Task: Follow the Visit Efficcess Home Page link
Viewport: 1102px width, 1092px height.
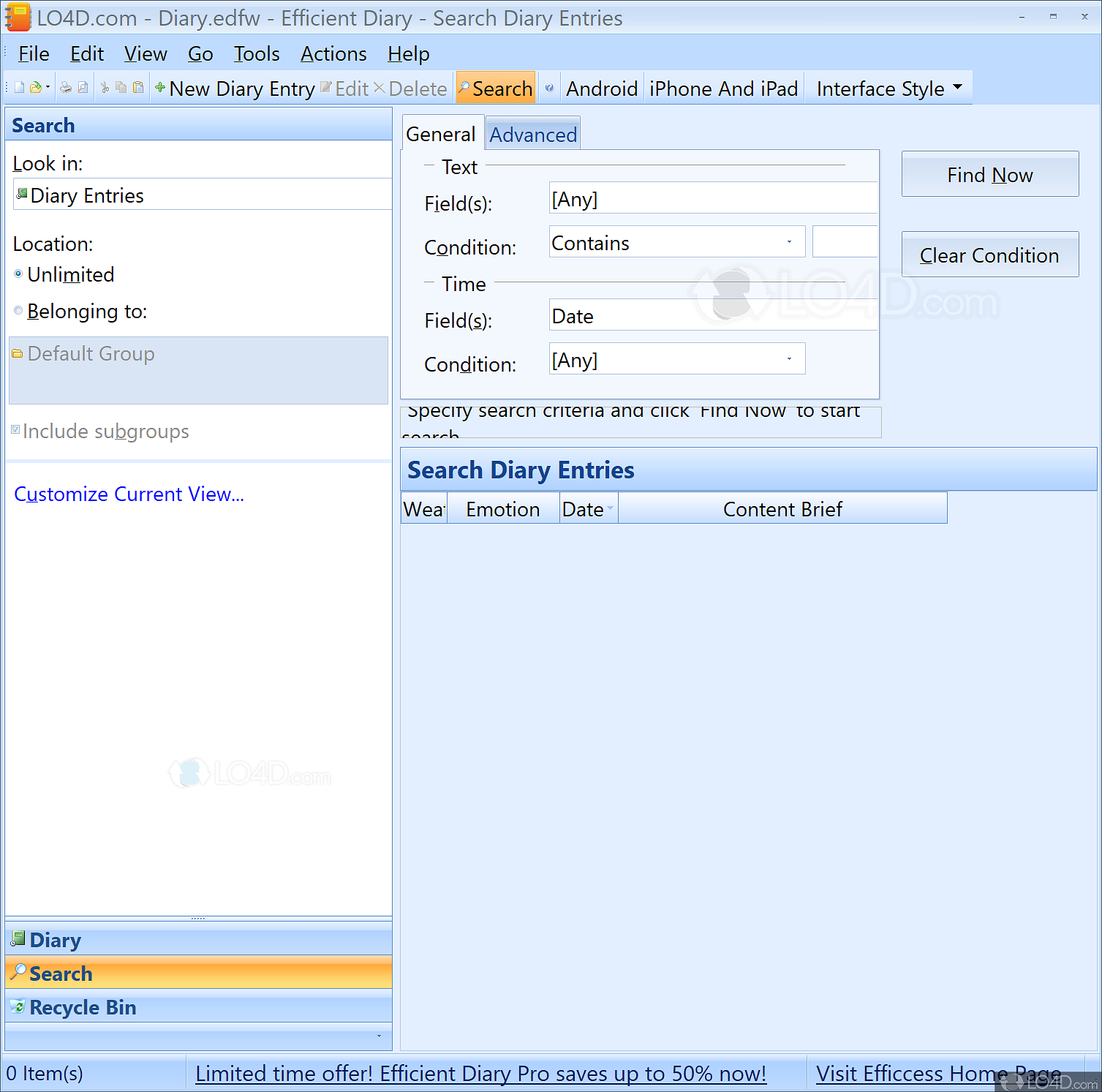Action: (938, 1073)
